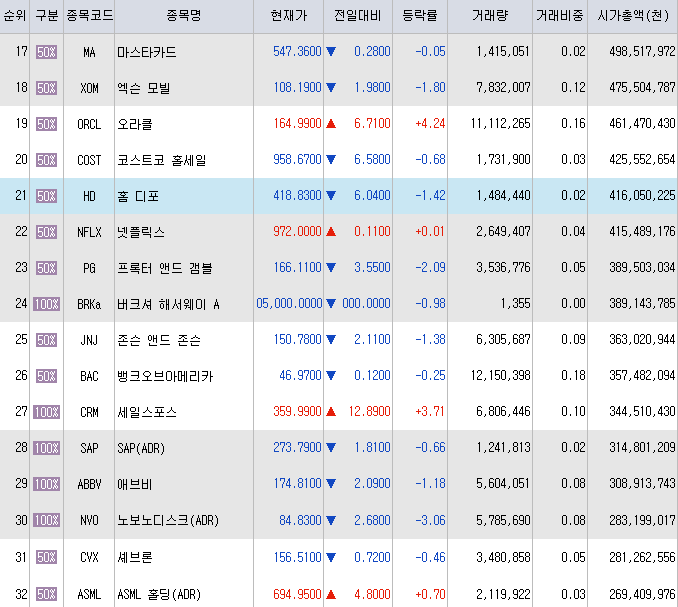Sort by the 순위 column header
678x607 pixels.
coord(15,16)
